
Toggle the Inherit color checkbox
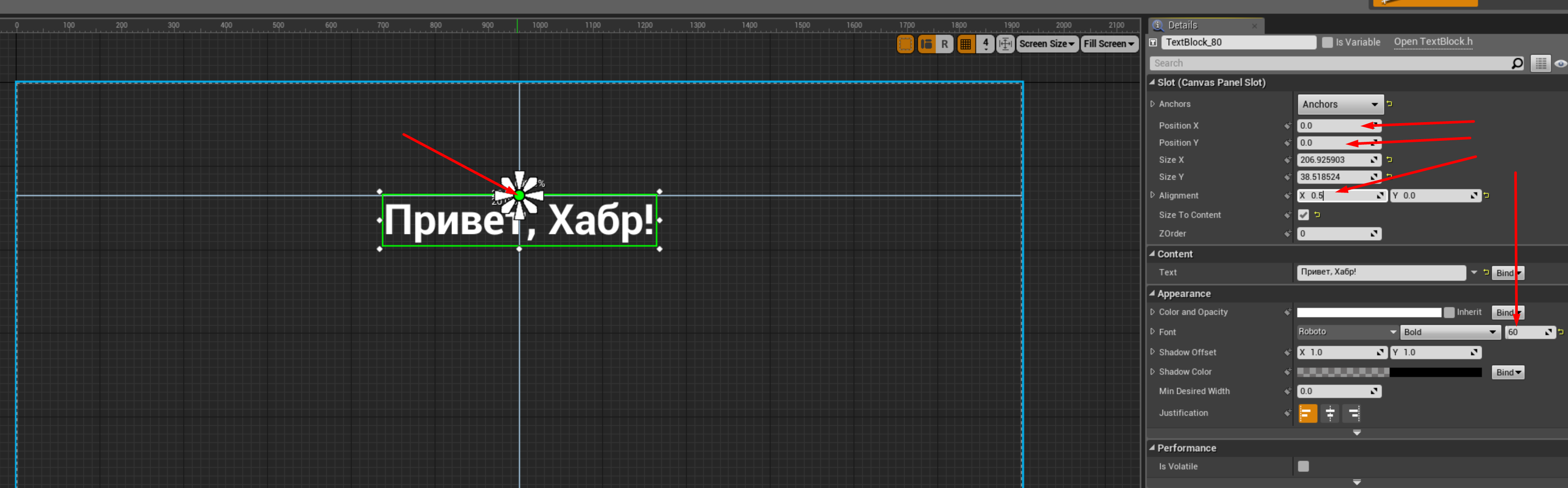click(x=1449, y=313)
